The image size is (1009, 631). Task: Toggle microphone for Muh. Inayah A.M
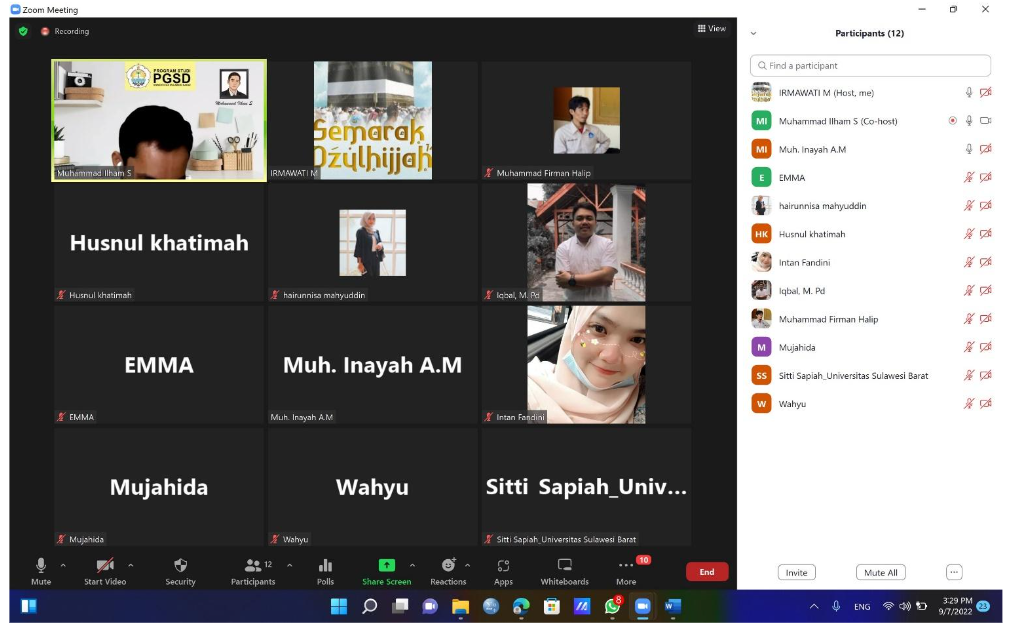(x=968, y=149)
